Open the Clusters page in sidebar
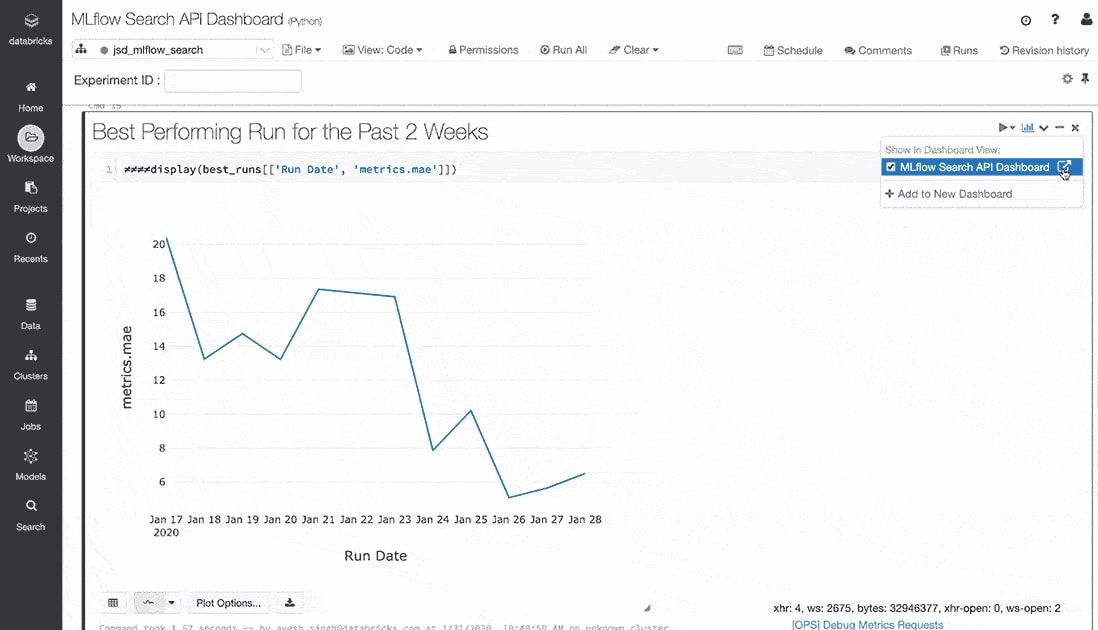The width and height of the screenshot is (1098, 630). pyautogui.click(x=31, y=364)
